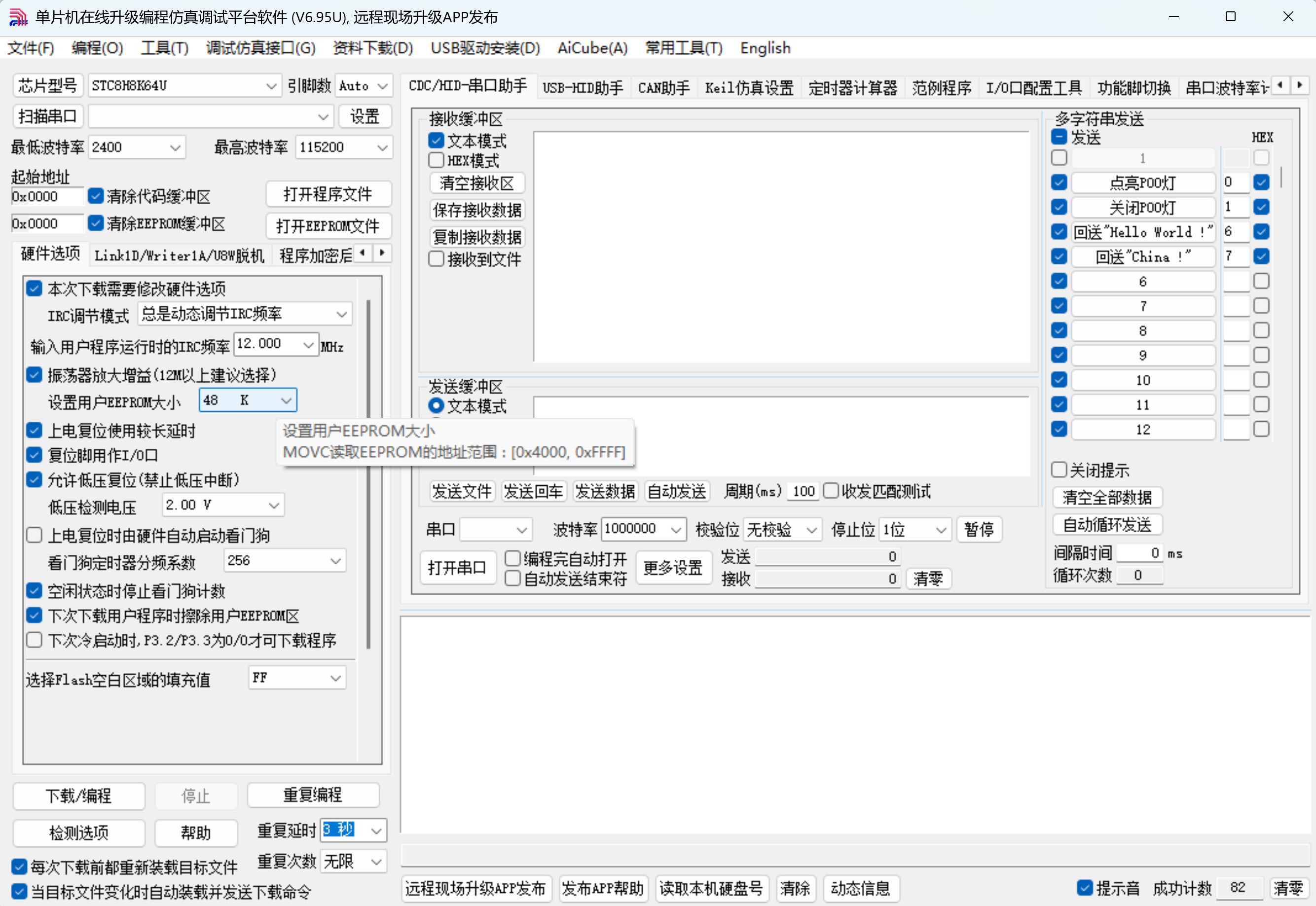Open the AiCube(A) menu
Viewport: 1316px width, 906px height.
click(x=592, y=48)
